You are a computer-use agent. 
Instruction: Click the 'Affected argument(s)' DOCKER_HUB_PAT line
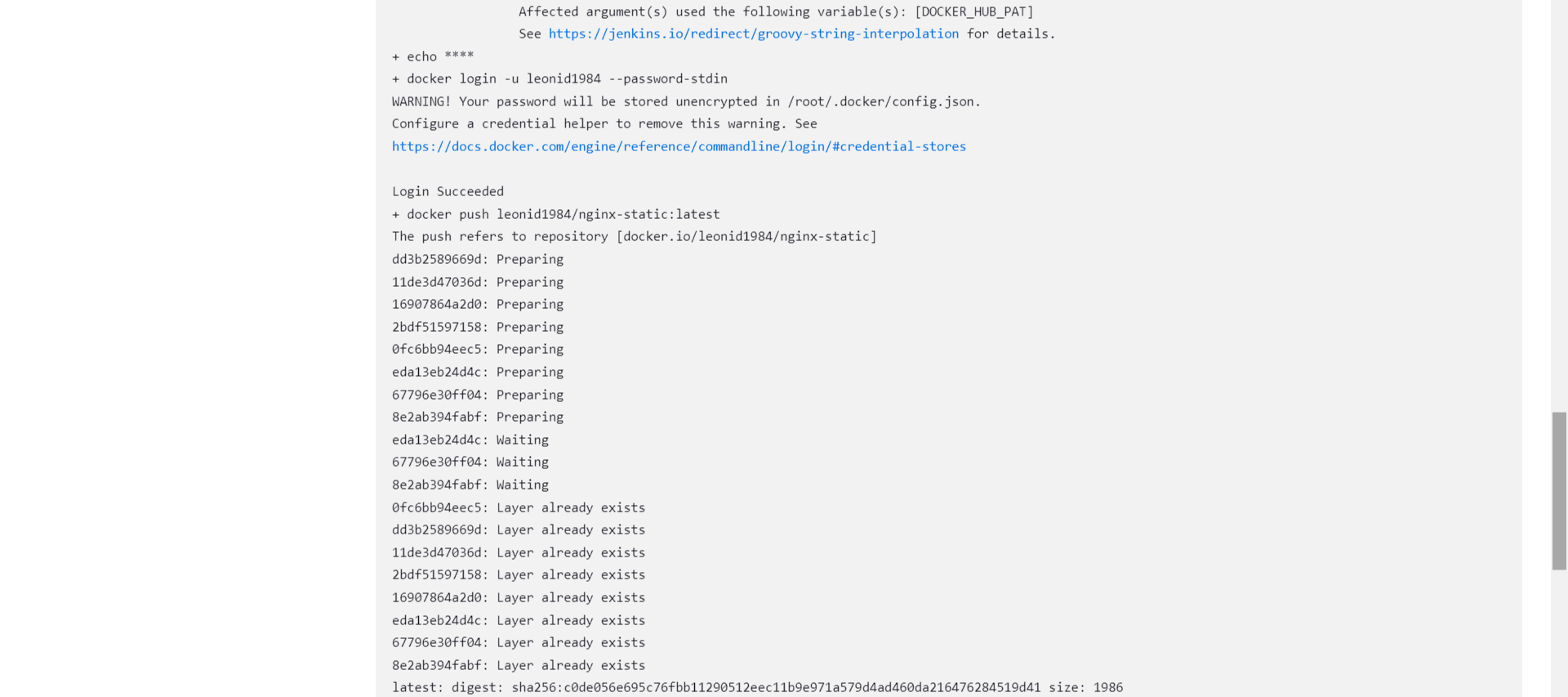pyautogui.click(x=776, y=11)
